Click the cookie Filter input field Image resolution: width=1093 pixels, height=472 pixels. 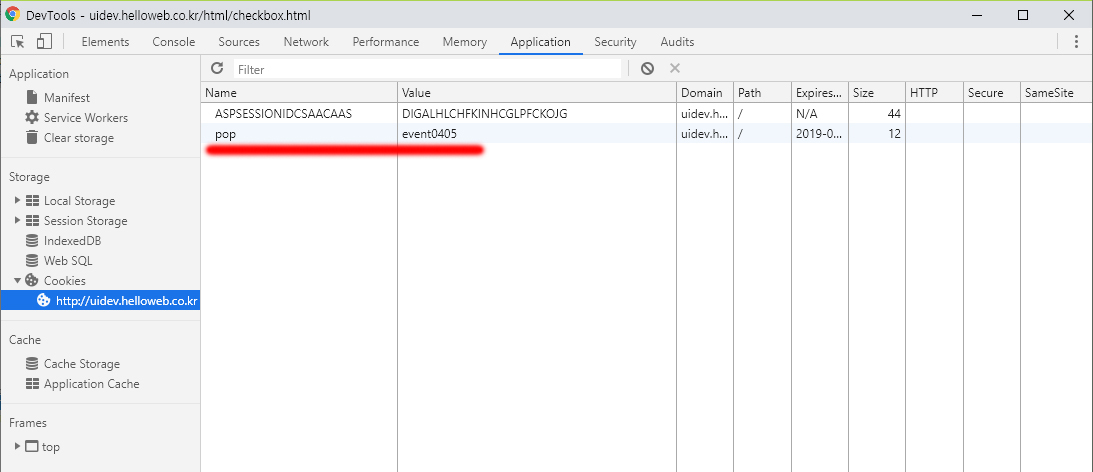(x=427, y=69)
